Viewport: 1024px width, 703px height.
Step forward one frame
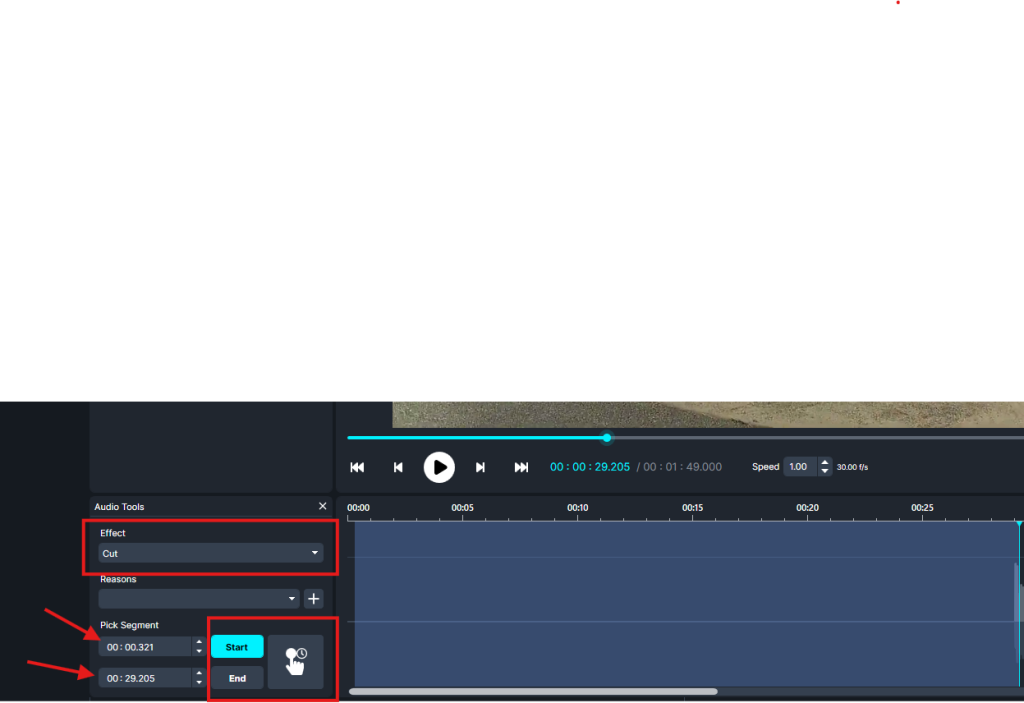coord(480,467)
